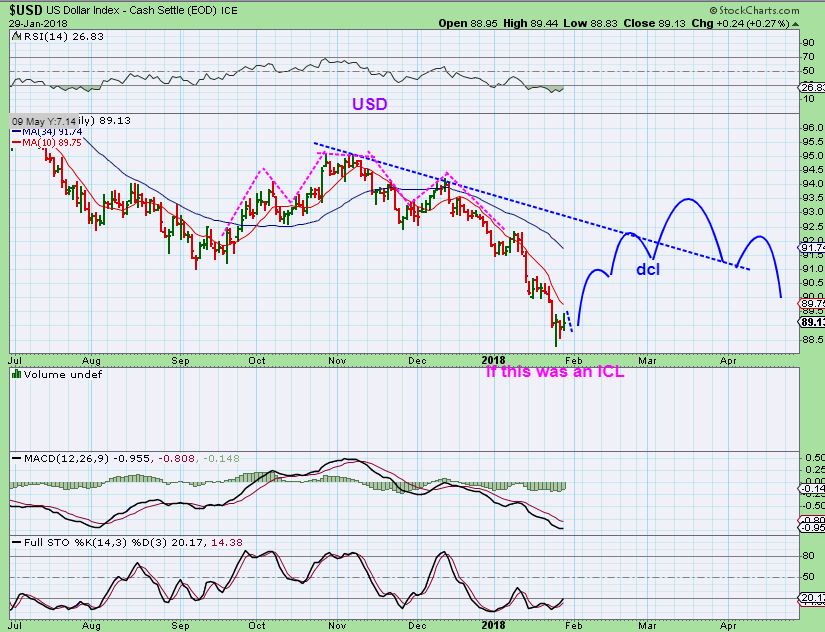Select the blue 'dcl' annotation label

[x=649, y=269]
